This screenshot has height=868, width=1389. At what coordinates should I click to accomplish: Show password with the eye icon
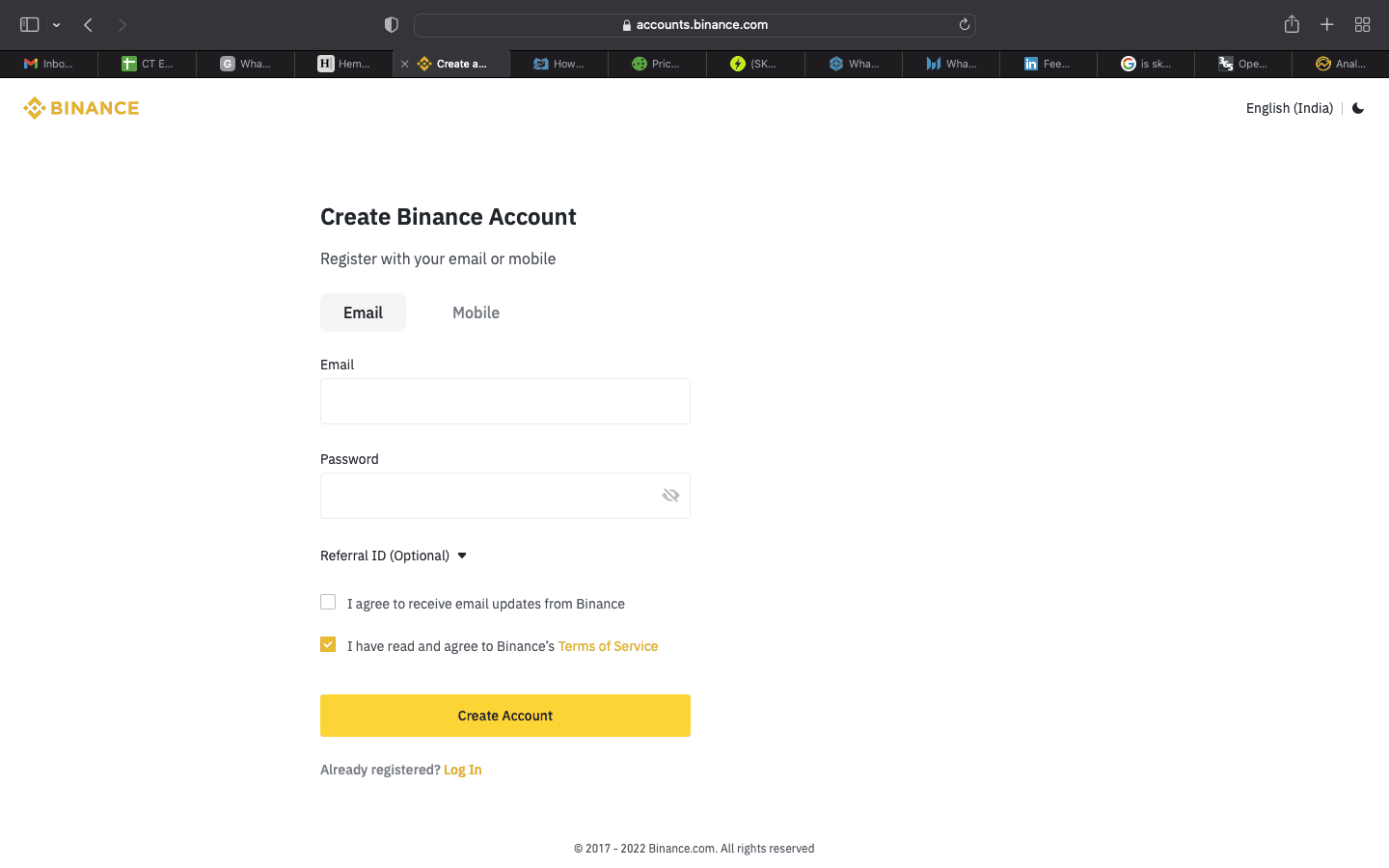point(670,496)
